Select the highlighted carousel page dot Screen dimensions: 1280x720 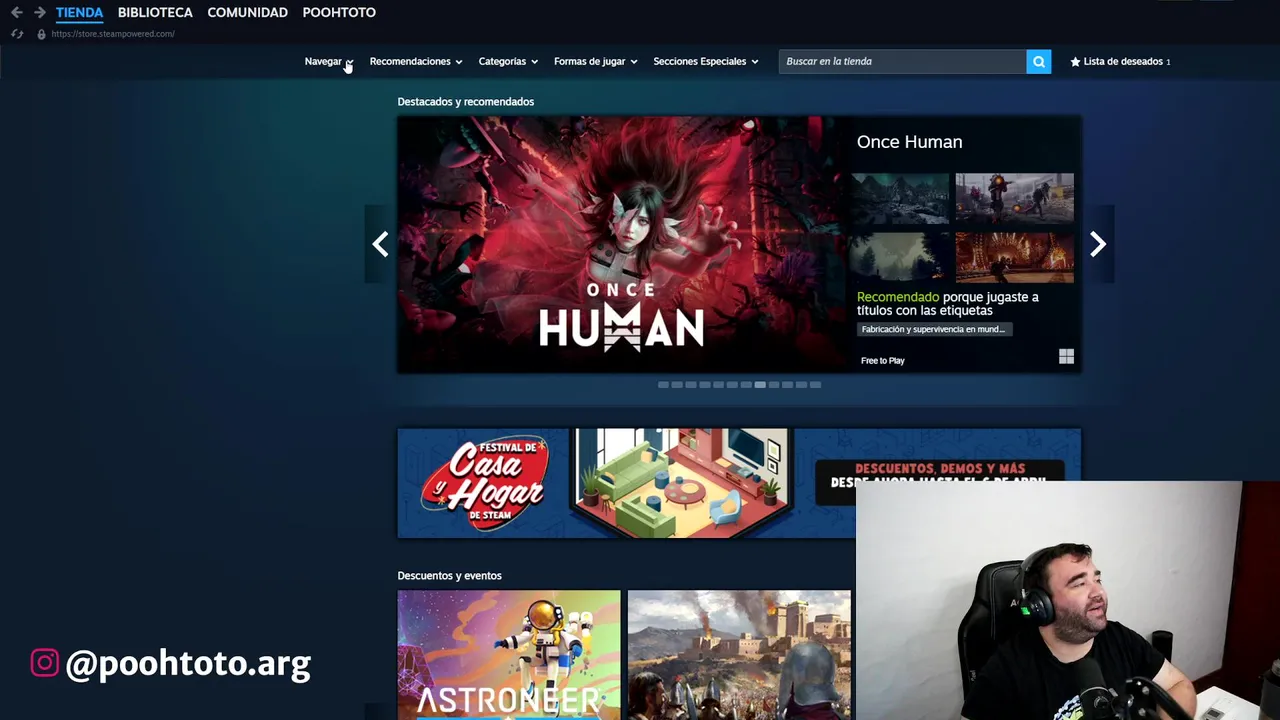tap(760, 385)
